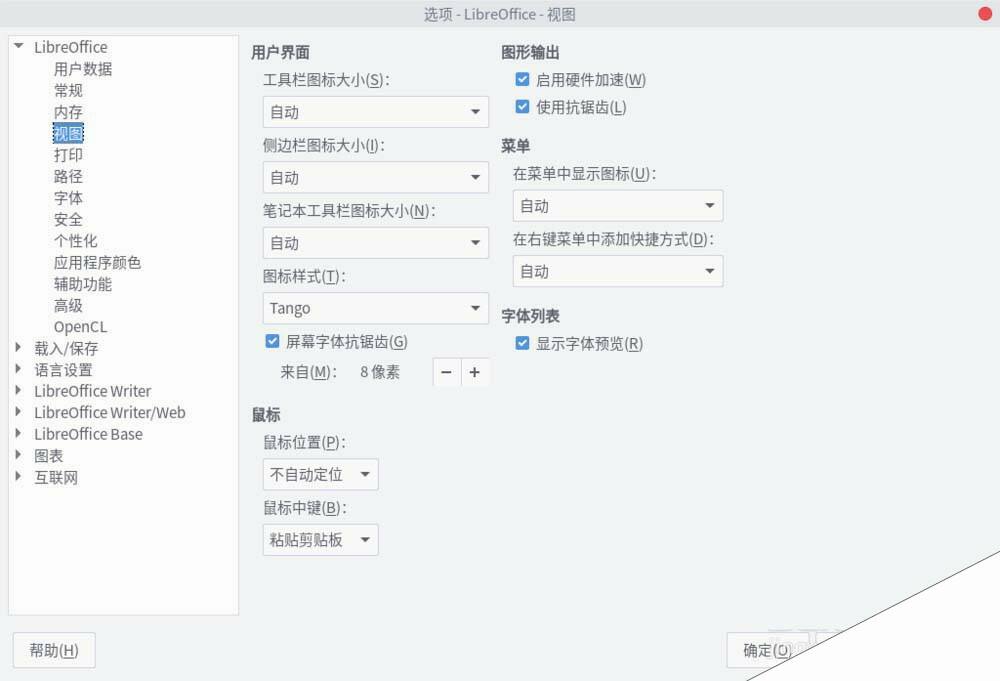Open 工具栏图标大小 dropdown

point(376,112)
